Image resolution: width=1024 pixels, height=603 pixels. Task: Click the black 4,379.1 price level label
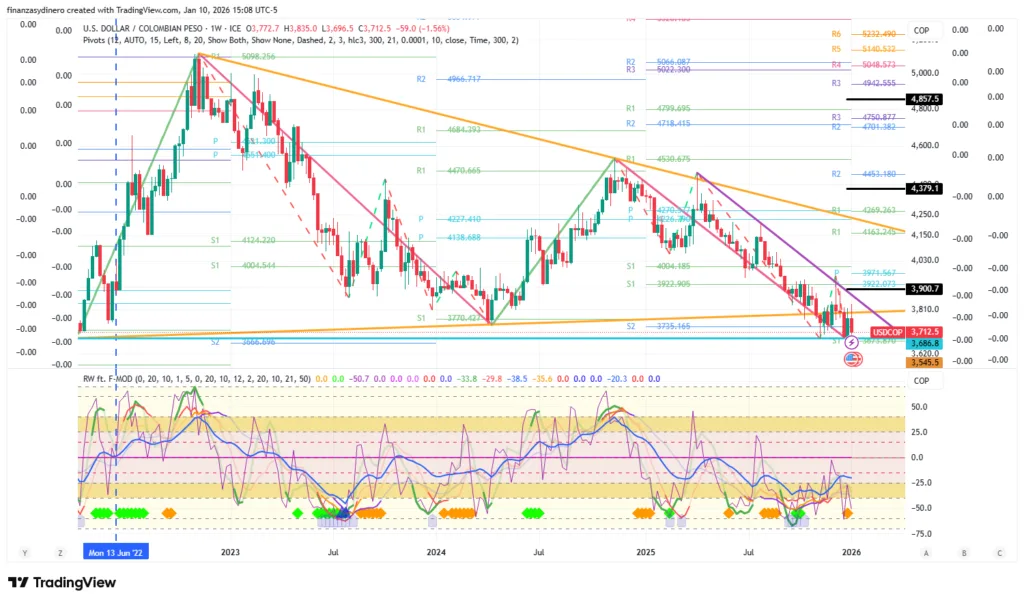tap(923, 188)
